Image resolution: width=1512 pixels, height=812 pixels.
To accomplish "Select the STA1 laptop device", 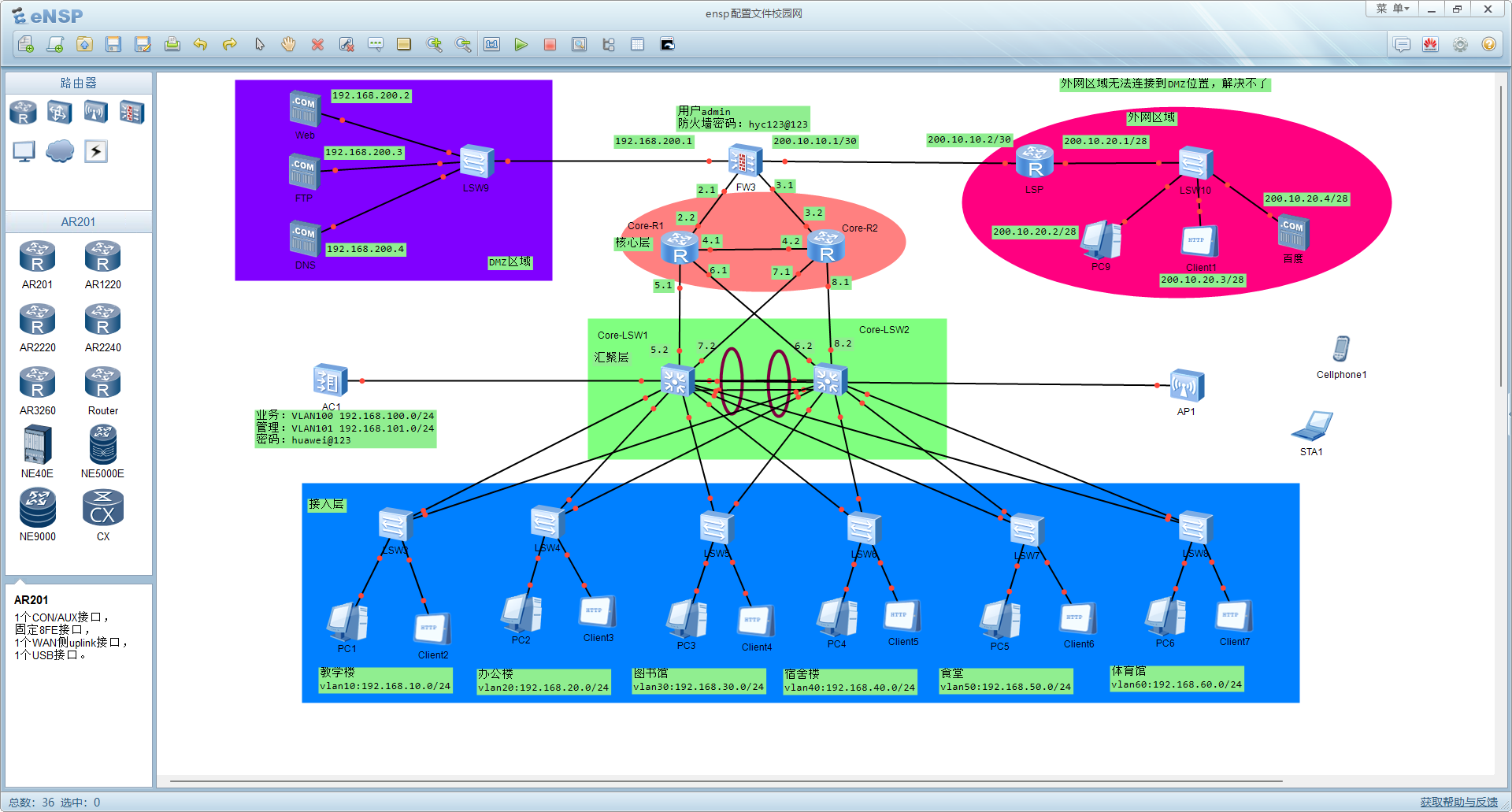I will (1312, 427).
